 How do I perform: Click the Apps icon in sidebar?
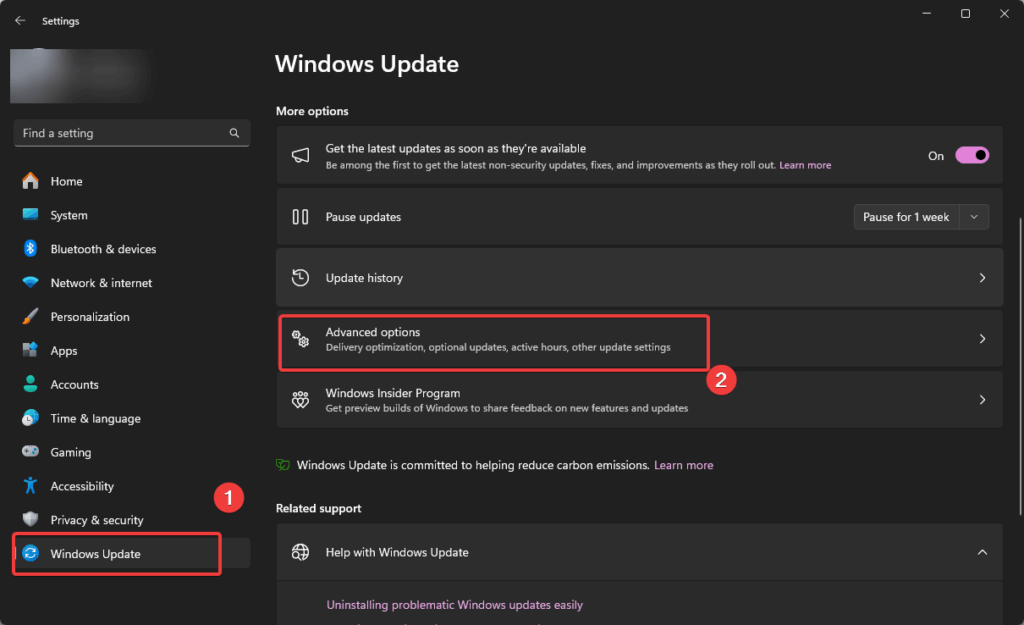(30, 350)
